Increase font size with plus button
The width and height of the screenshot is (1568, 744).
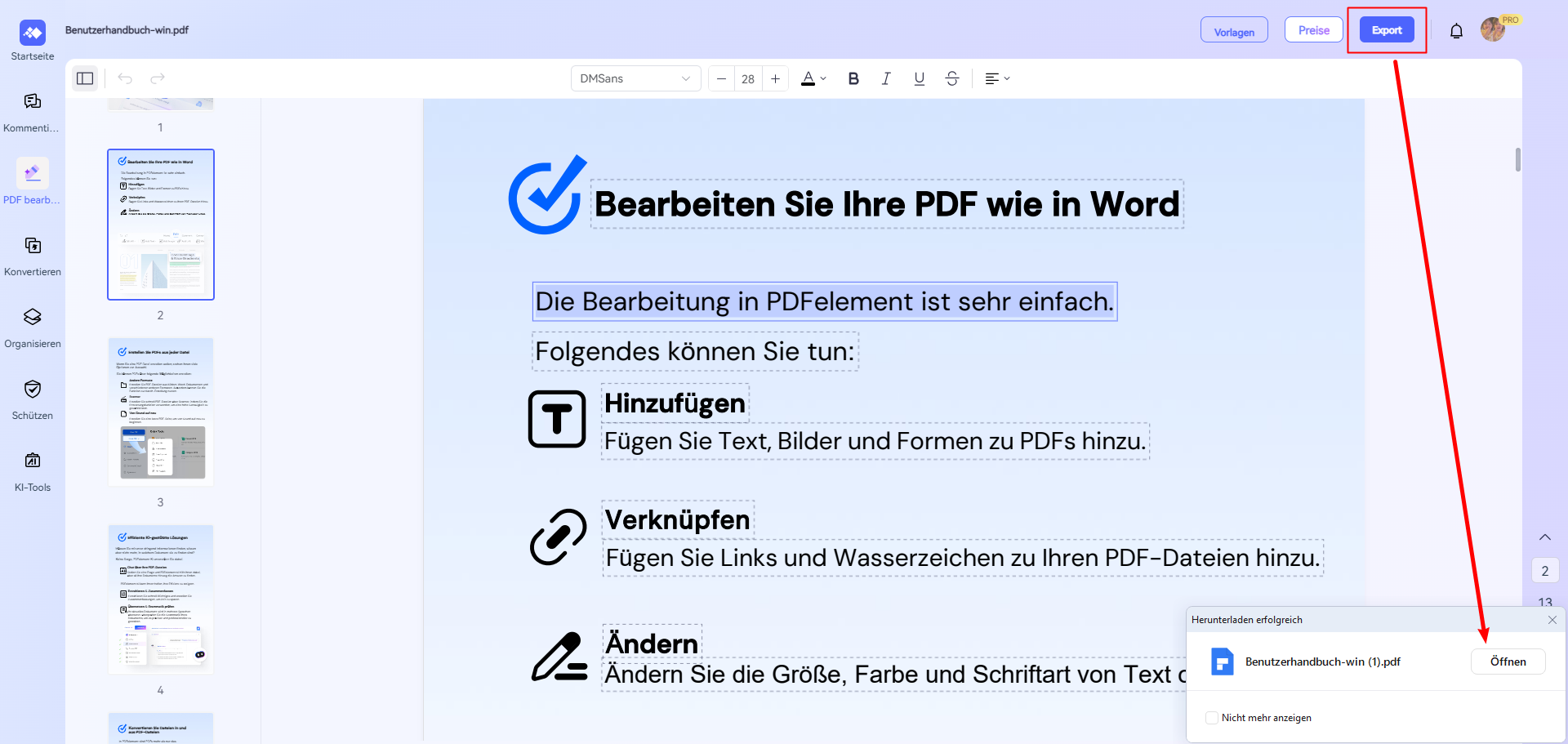point(775,78)
